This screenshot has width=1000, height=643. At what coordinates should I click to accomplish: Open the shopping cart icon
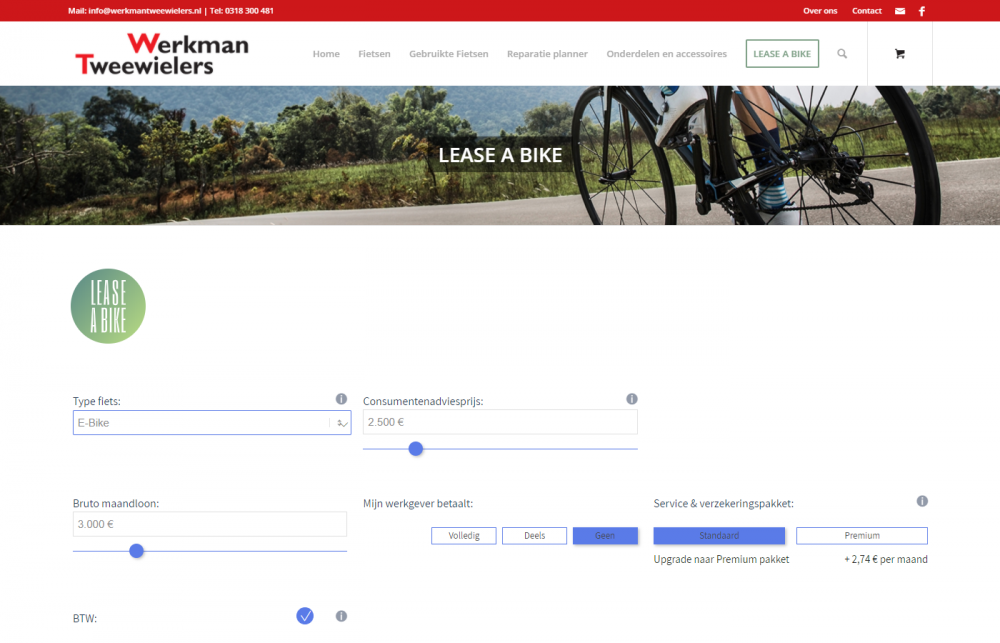899,54
